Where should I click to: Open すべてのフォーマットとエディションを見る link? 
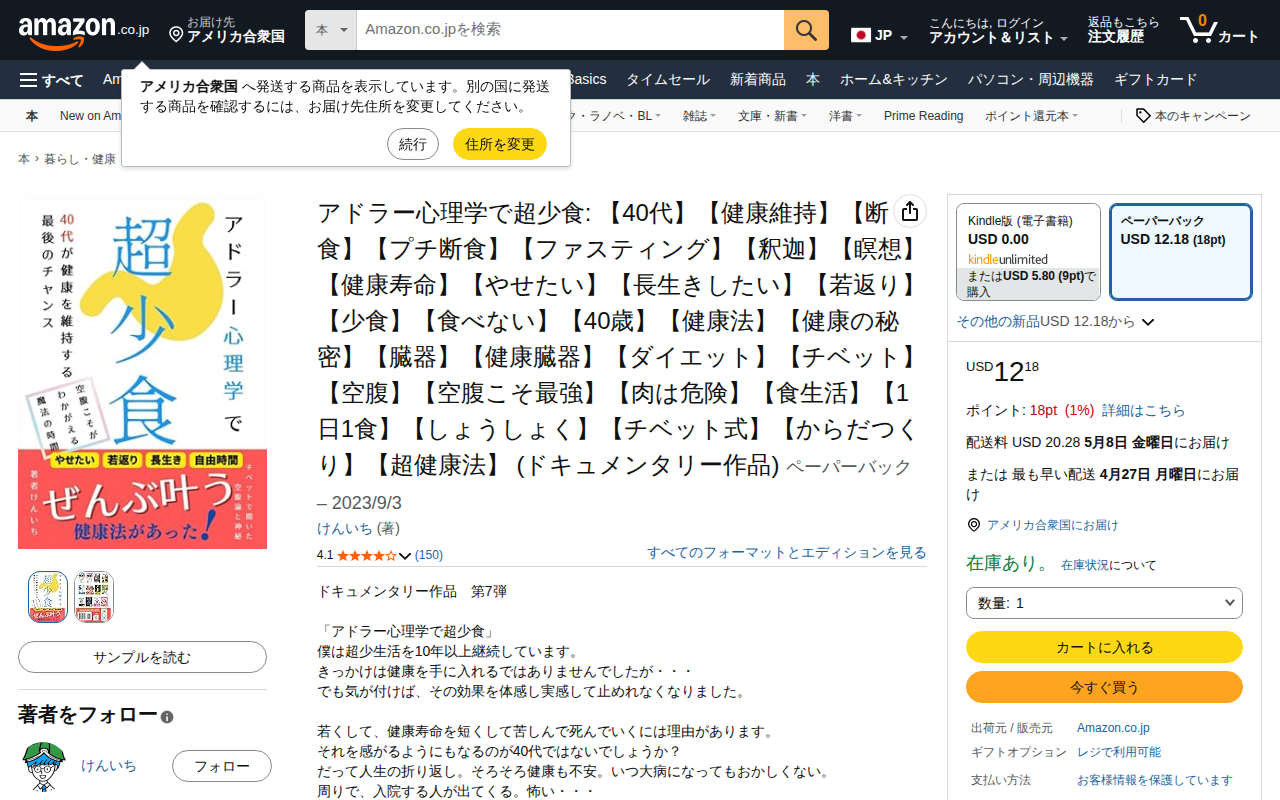click(x=787, y=552)
